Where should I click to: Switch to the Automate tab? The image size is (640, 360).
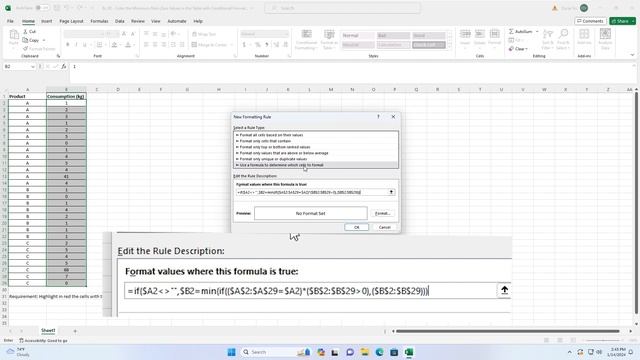pyautogui.click(x=177, y=21)
